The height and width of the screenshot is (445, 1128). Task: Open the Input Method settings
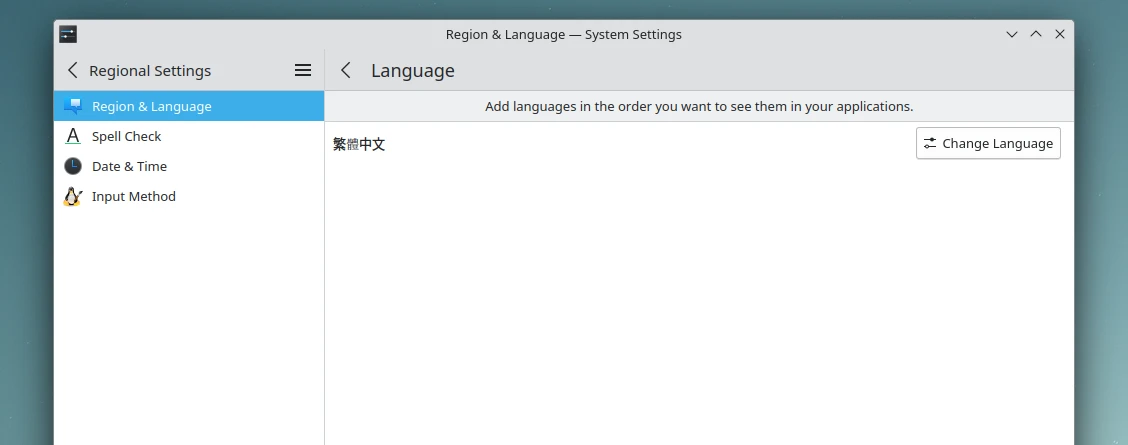click(x=133, y=196)
